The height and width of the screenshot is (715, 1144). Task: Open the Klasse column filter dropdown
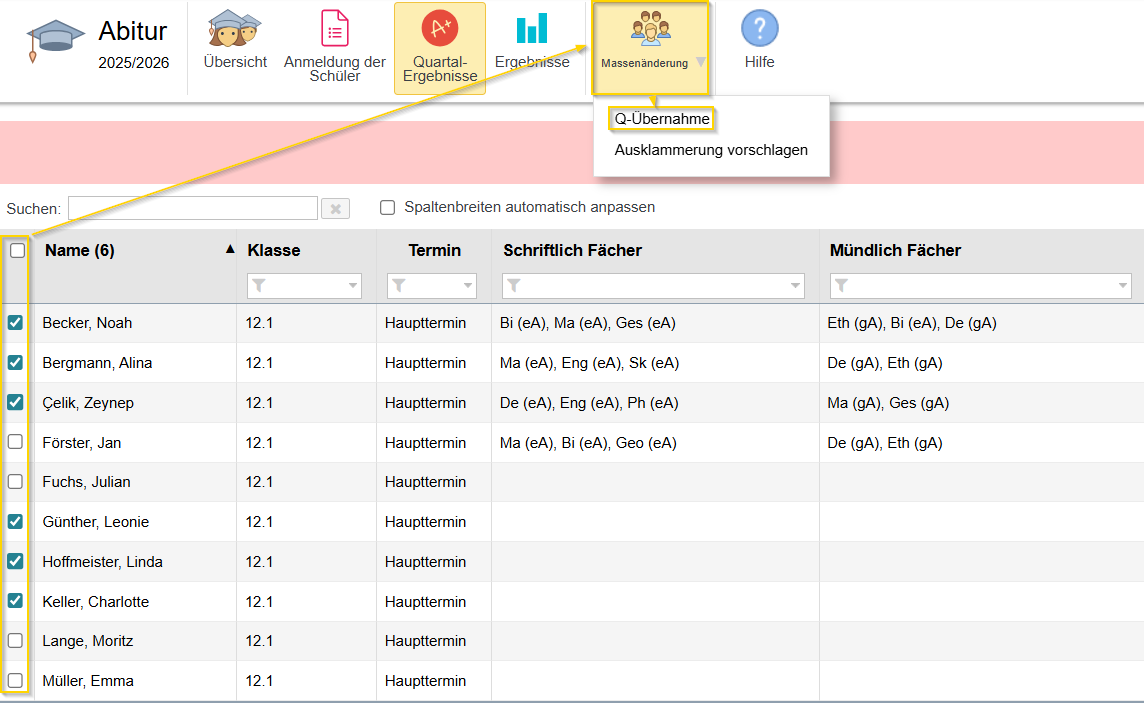pos(353,286)
